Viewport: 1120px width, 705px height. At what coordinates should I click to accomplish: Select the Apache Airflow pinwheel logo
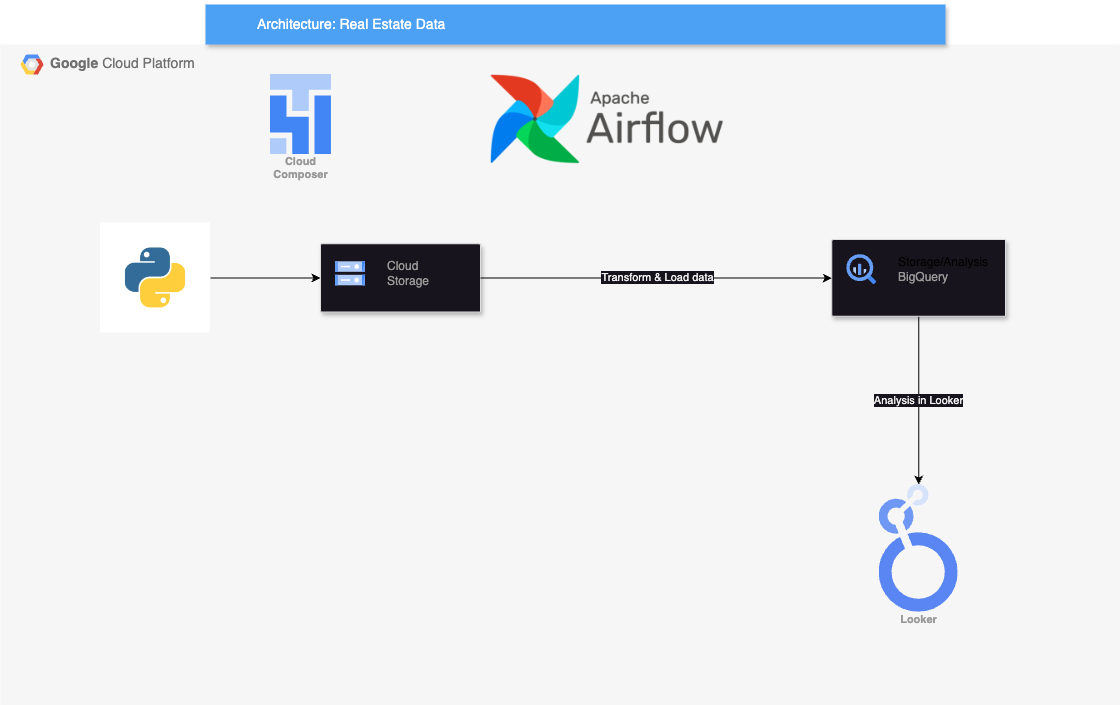[x=535, y=118]
